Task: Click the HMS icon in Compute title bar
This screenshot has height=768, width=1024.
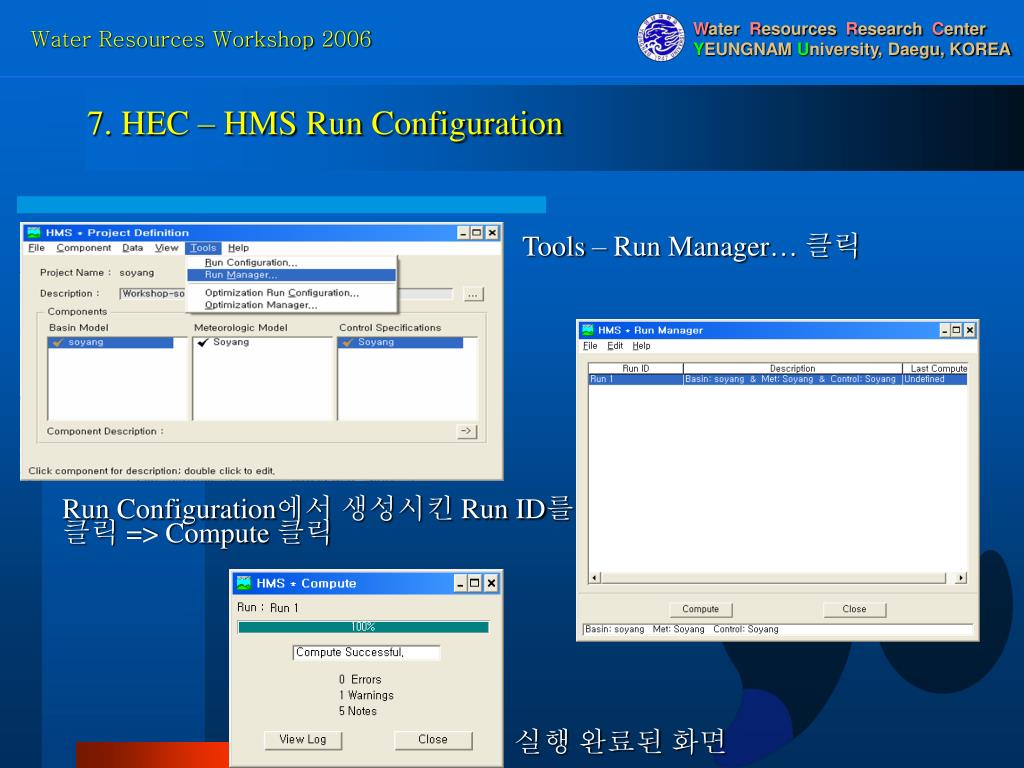Action: coord(244,583)
